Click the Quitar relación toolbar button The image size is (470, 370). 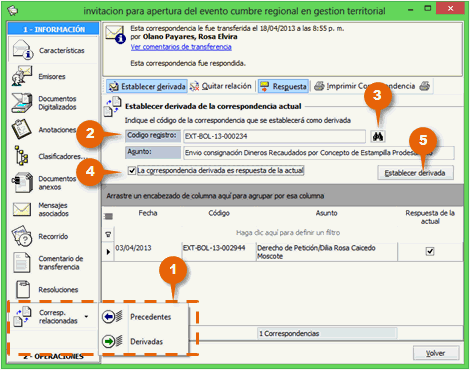[x=221, y=86]
